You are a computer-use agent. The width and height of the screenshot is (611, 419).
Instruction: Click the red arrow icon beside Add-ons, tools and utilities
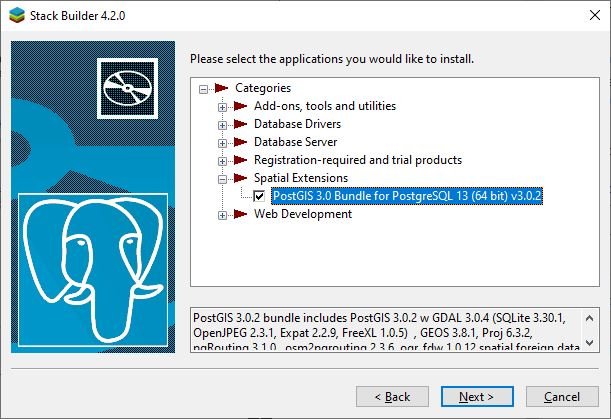[240, 106]
